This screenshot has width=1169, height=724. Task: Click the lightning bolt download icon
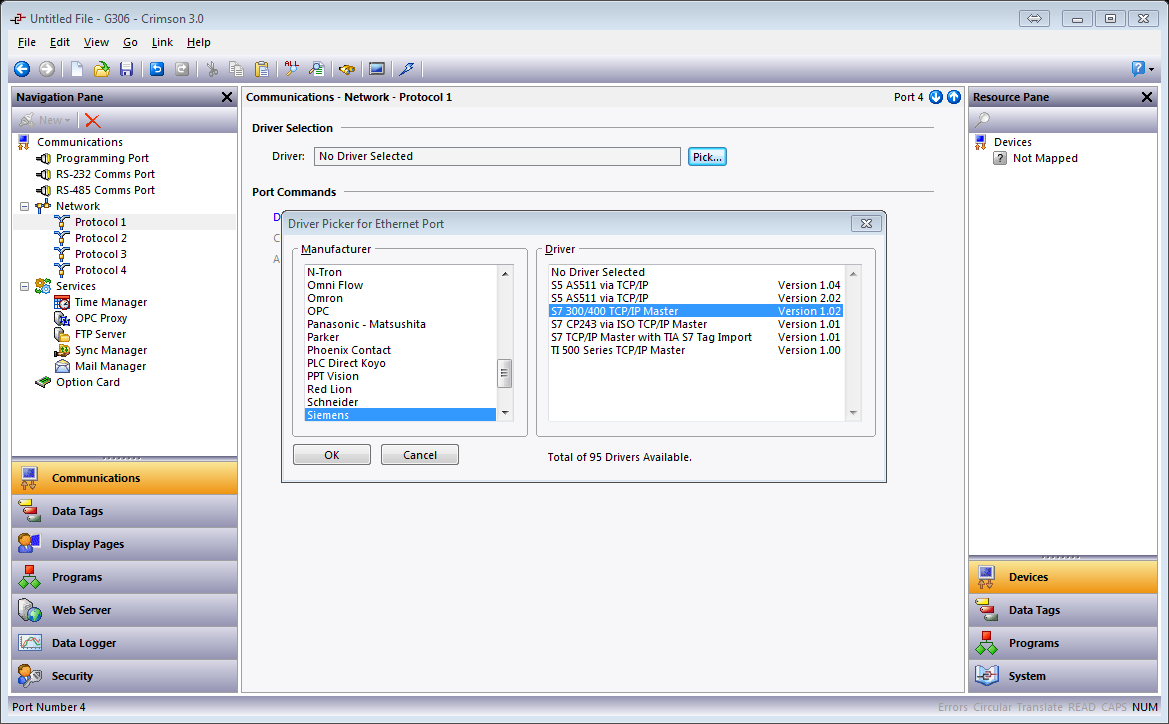406,69
